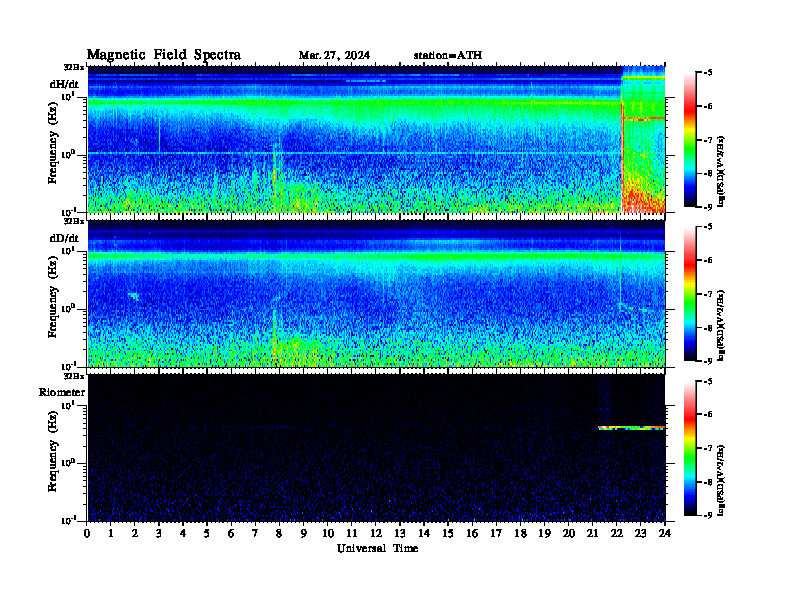Click the color bar unit label beside dD/dt

click(x=723, y=325)
